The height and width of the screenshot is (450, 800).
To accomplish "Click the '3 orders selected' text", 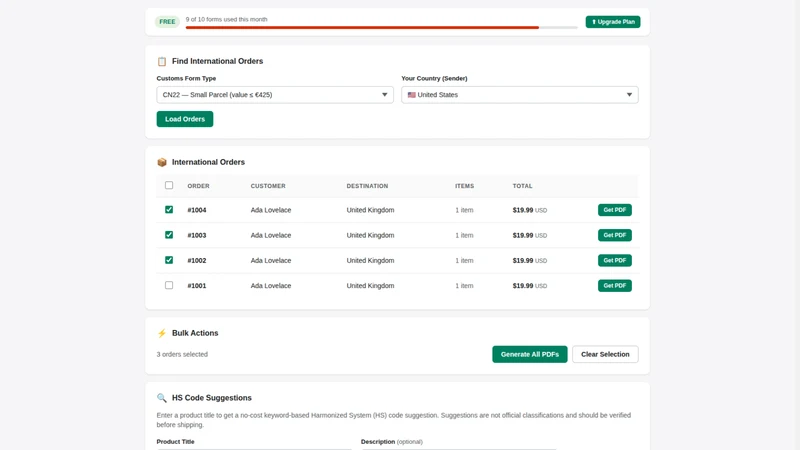I will (x=182, y=354).
